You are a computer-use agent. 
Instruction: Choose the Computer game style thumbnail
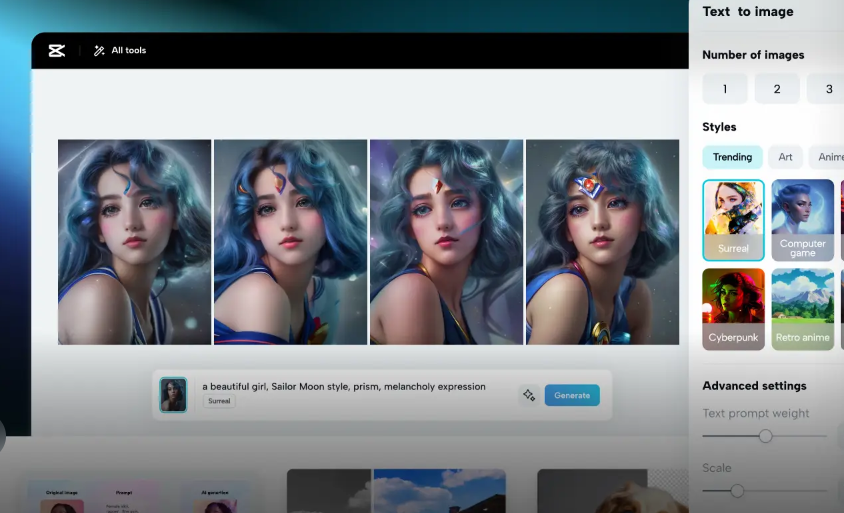[803, 220]
